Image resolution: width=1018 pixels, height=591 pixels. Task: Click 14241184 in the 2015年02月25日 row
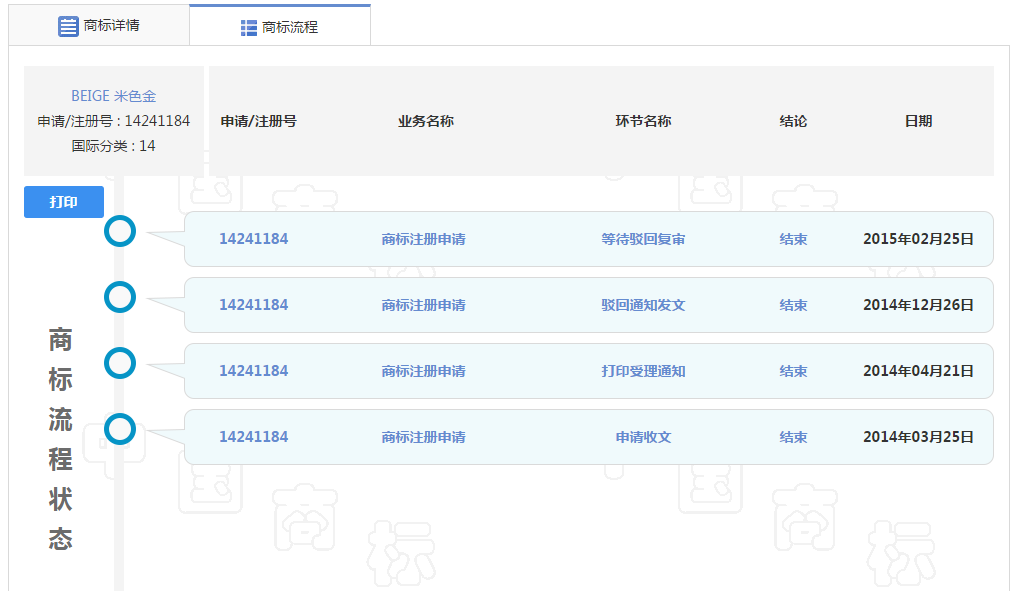point(254,239)
